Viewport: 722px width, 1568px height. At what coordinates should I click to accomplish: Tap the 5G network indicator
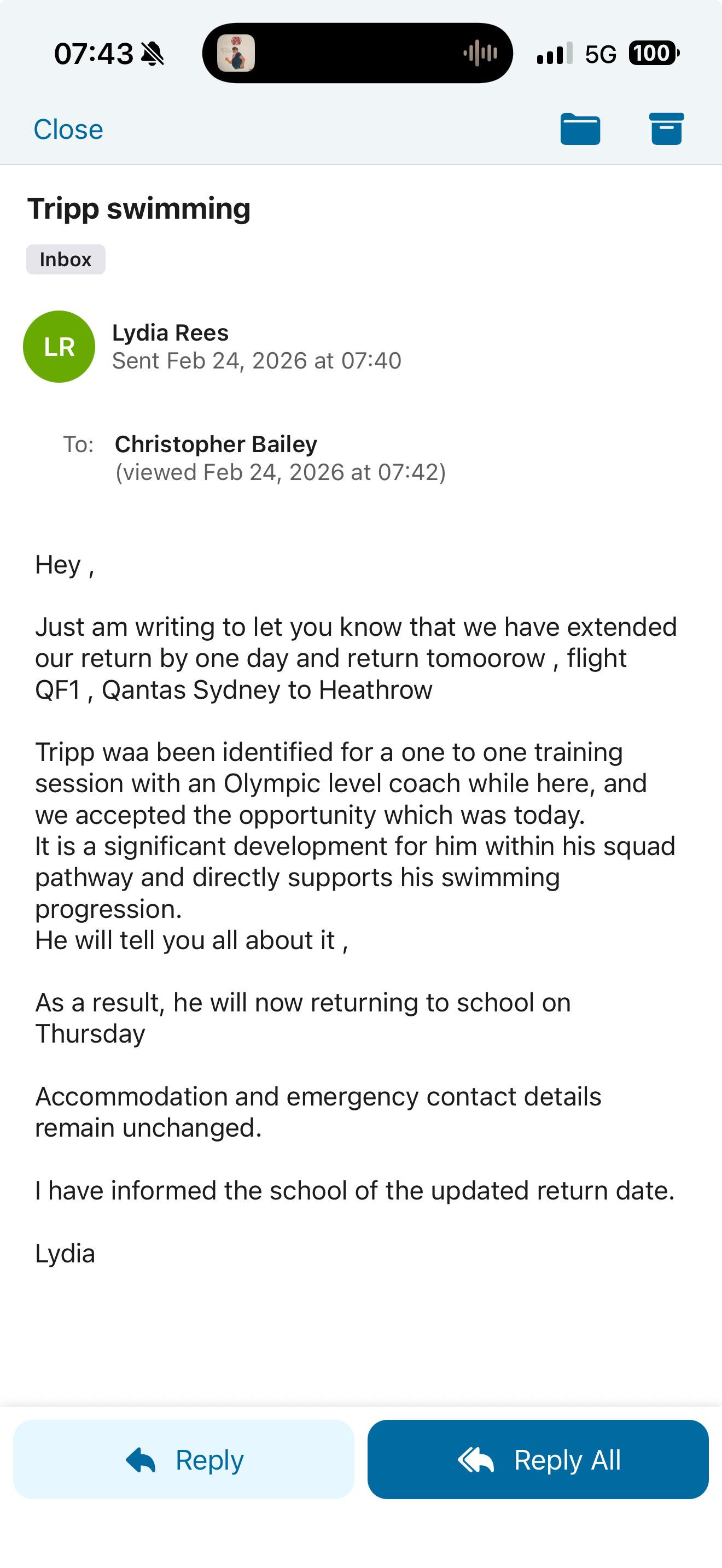coord(600,54)
